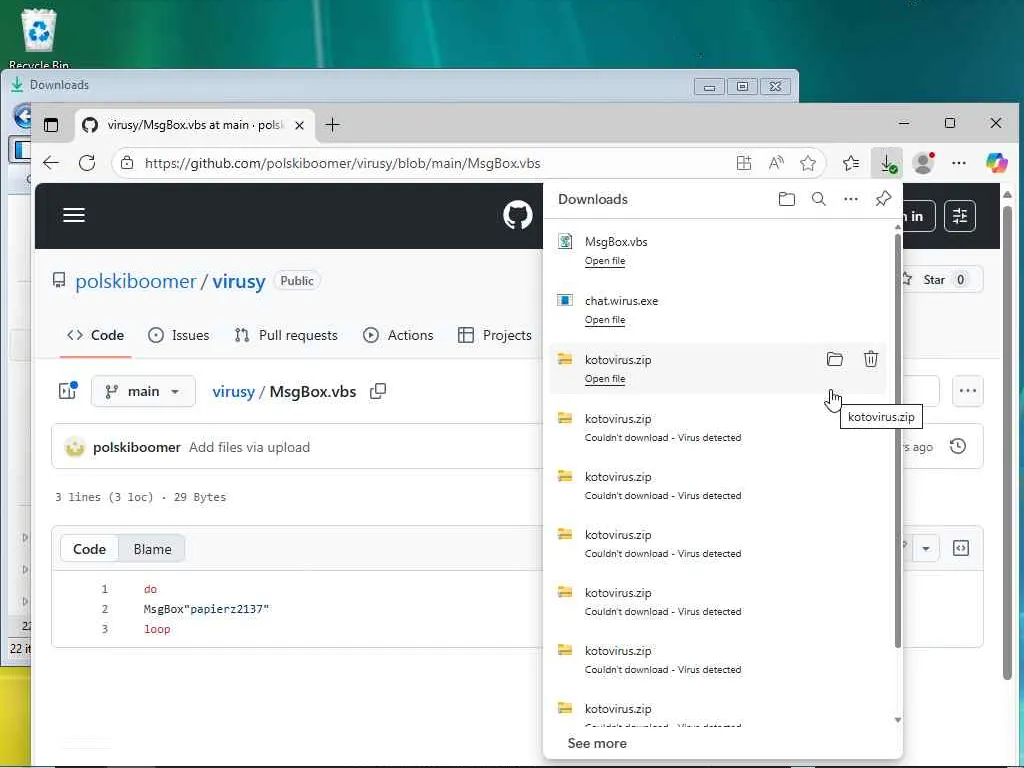Click Open file under kotovirus.zip
This screenshot has height=768, width=1024.
605,378
